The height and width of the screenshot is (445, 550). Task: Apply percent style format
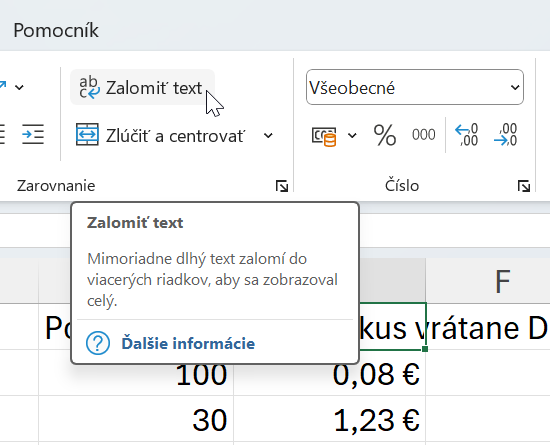tap(384, 135)
